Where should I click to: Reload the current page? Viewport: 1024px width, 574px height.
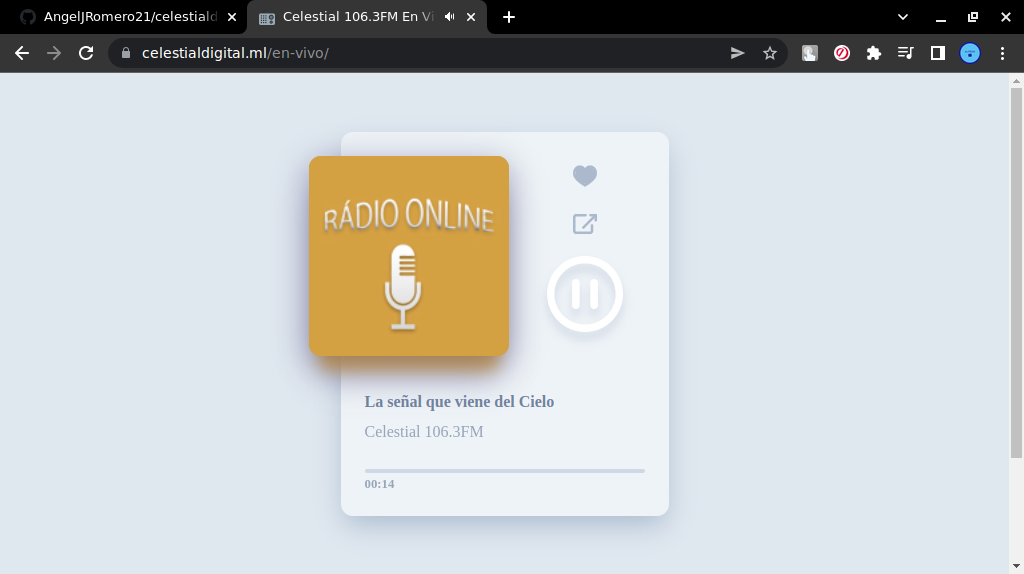(x=86, y=53)
